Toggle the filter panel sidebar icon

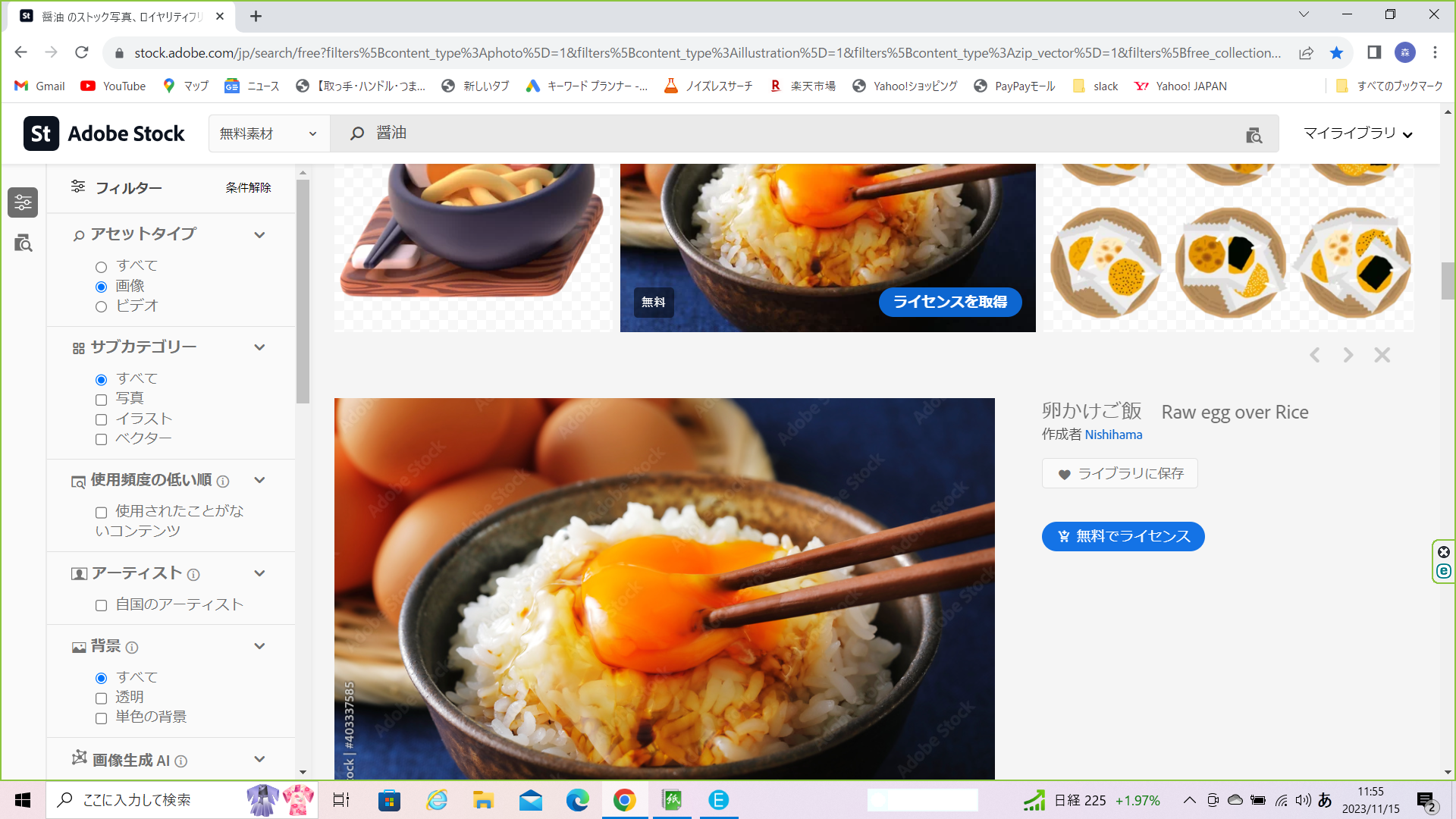point(23,202)
